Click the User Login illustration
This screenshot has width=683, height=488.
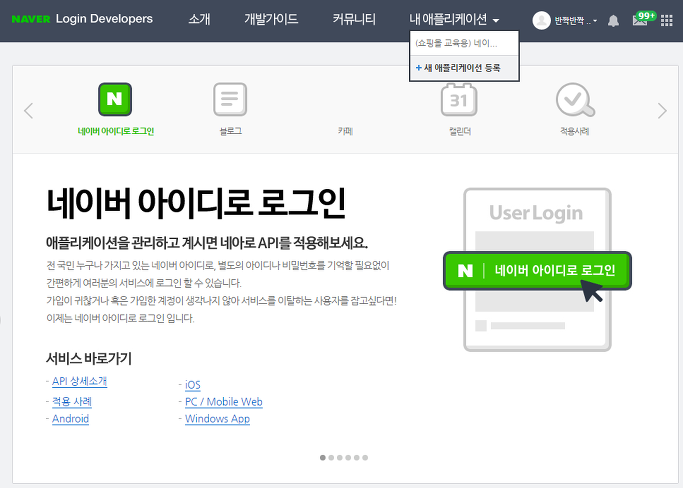coord(537,270)
